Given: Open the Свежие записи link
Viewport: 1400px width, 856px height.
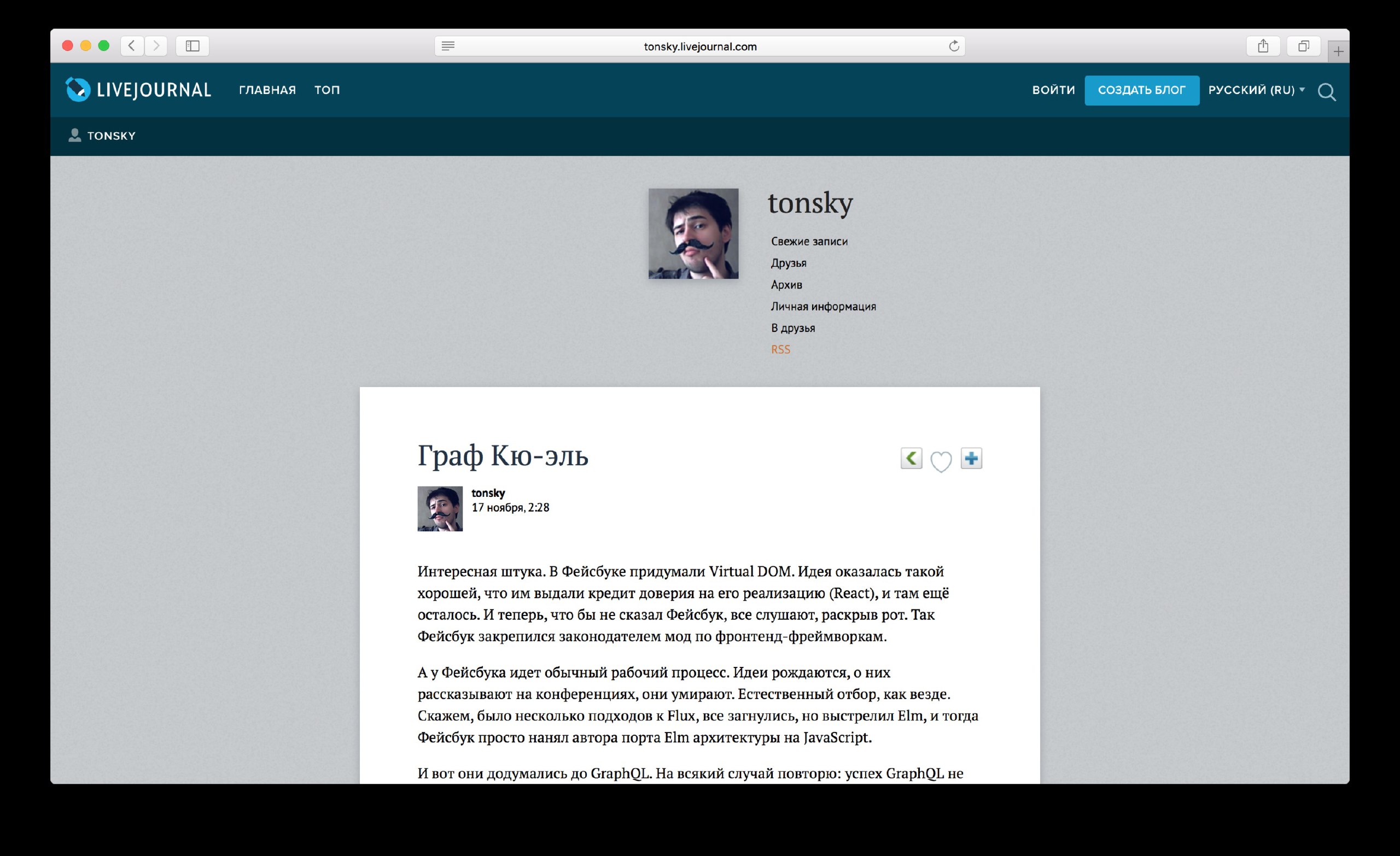Looking at the screenshot, I should [x=809, y=242].
